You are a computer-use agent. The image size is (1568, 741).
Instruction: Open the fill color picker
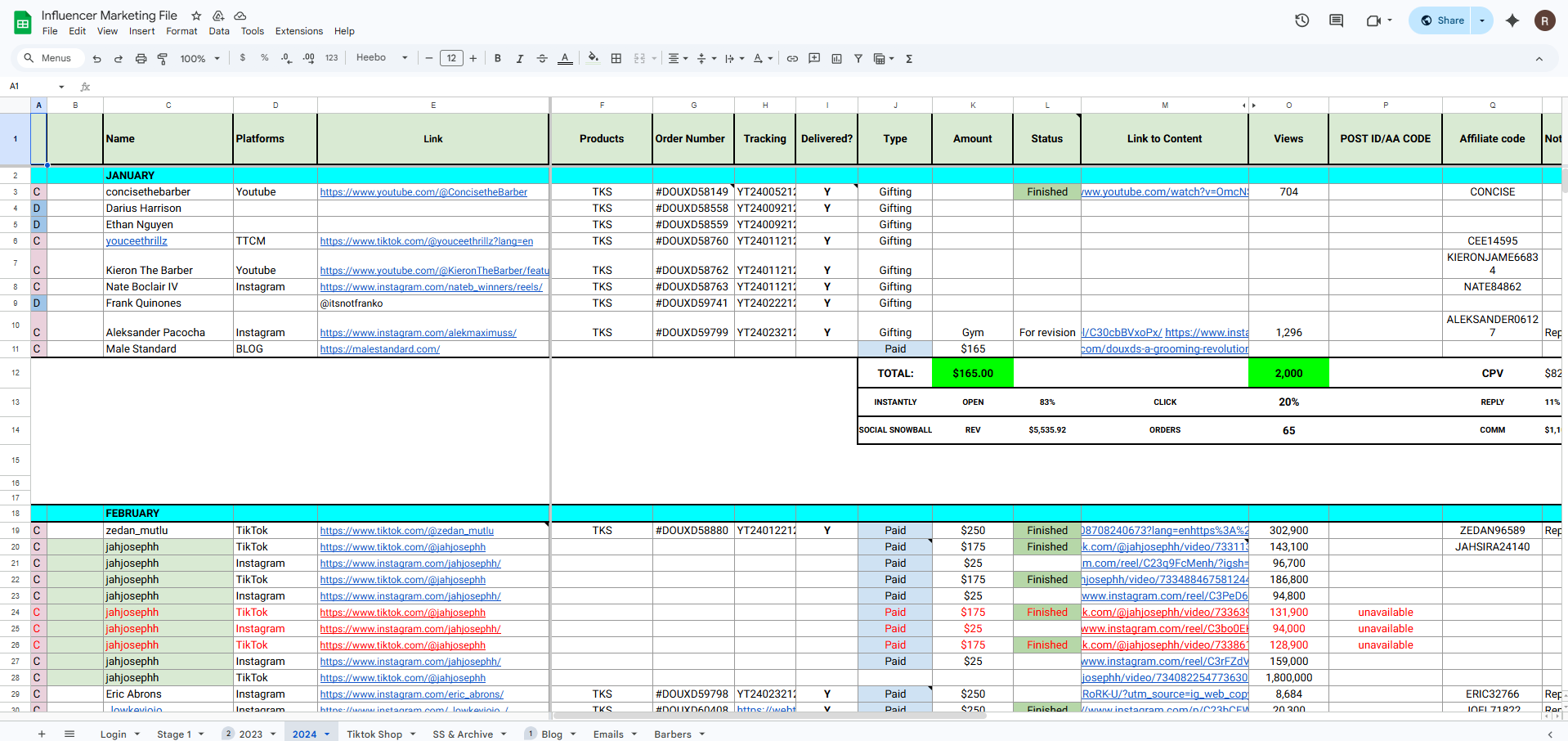tap(594, 58)
